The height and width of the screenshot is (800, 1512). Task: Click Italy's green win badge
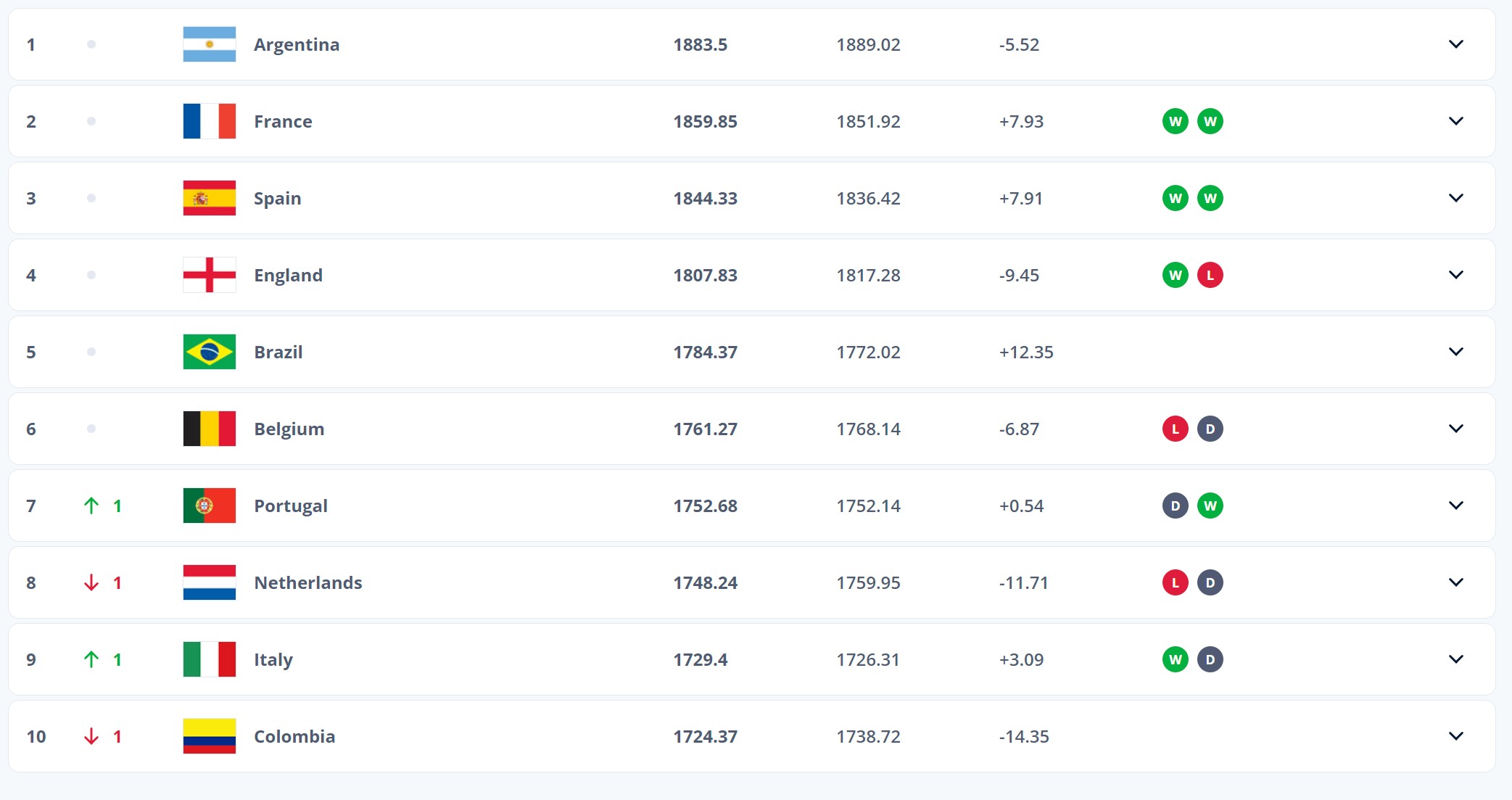tap(1175, 659)
